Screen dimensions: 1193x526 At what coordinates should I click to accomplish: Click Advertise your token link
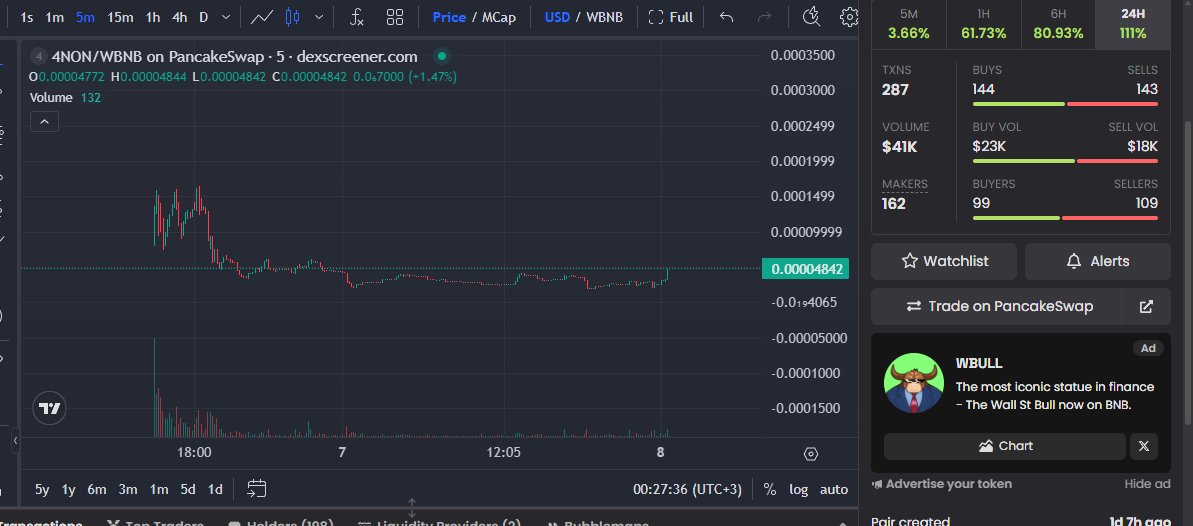pos(942,484)
